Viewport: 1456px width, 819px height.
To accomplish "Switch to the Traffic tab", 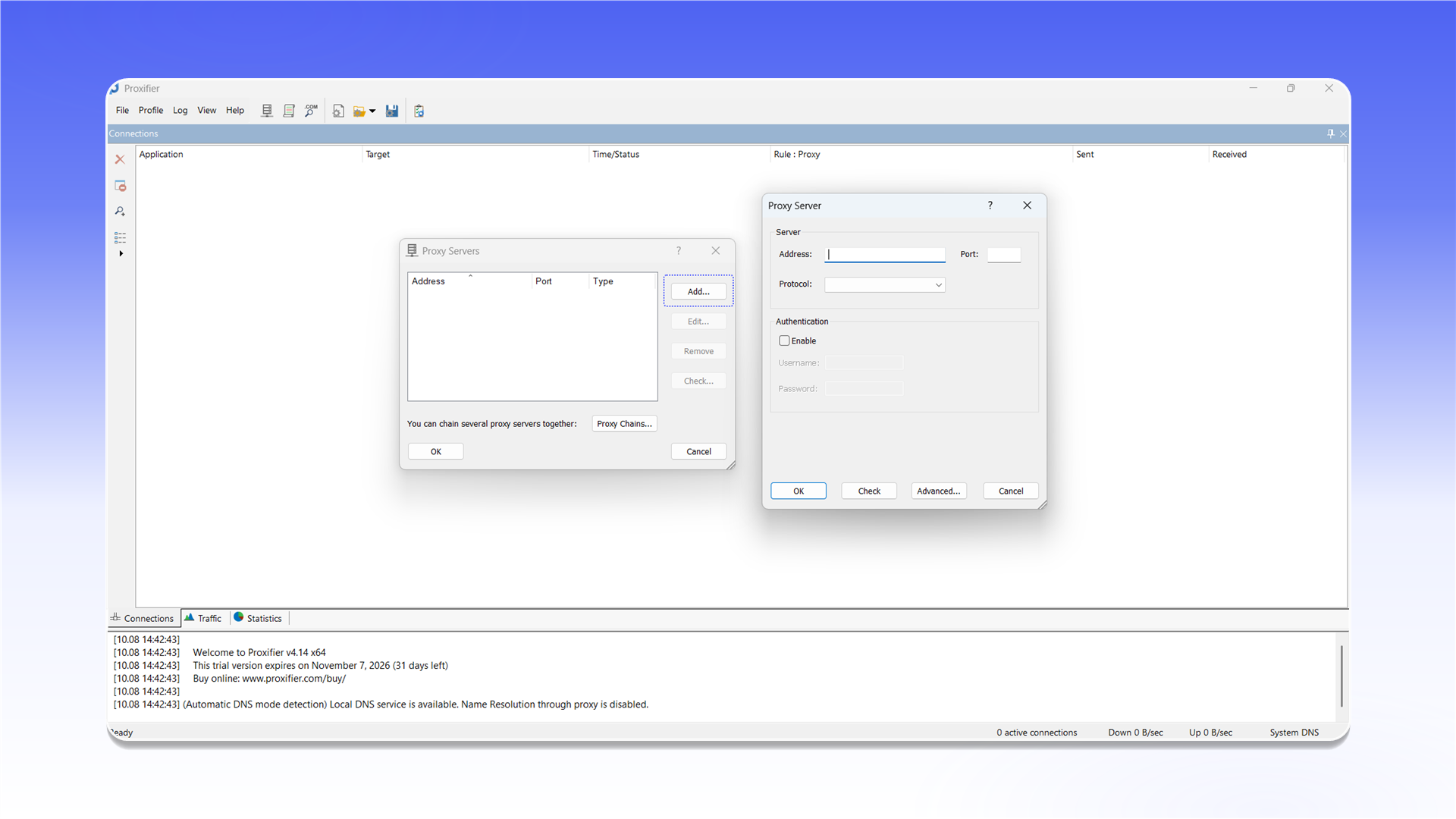I will tap(203, 618).
